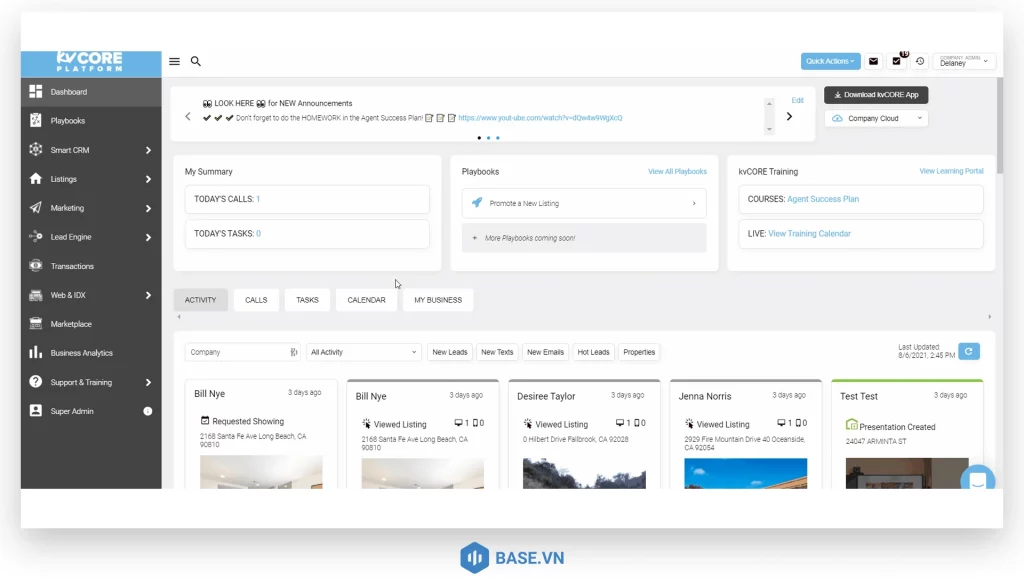The height and width of the screenshot is (587, 1024).
Task: Open the All Activity dropdown
Action: (364, 352)
